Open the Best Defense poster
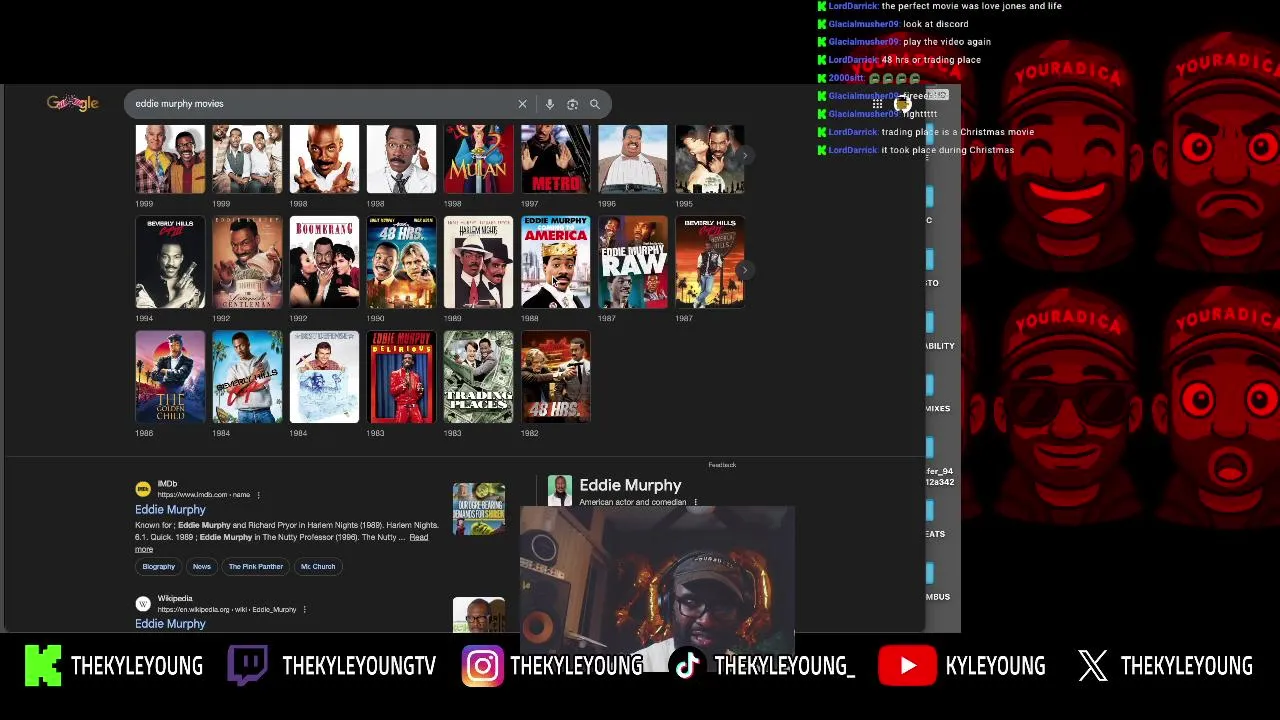Viewport: 1280px width, 720px height. pyautogui.click(x=324, y=377)
